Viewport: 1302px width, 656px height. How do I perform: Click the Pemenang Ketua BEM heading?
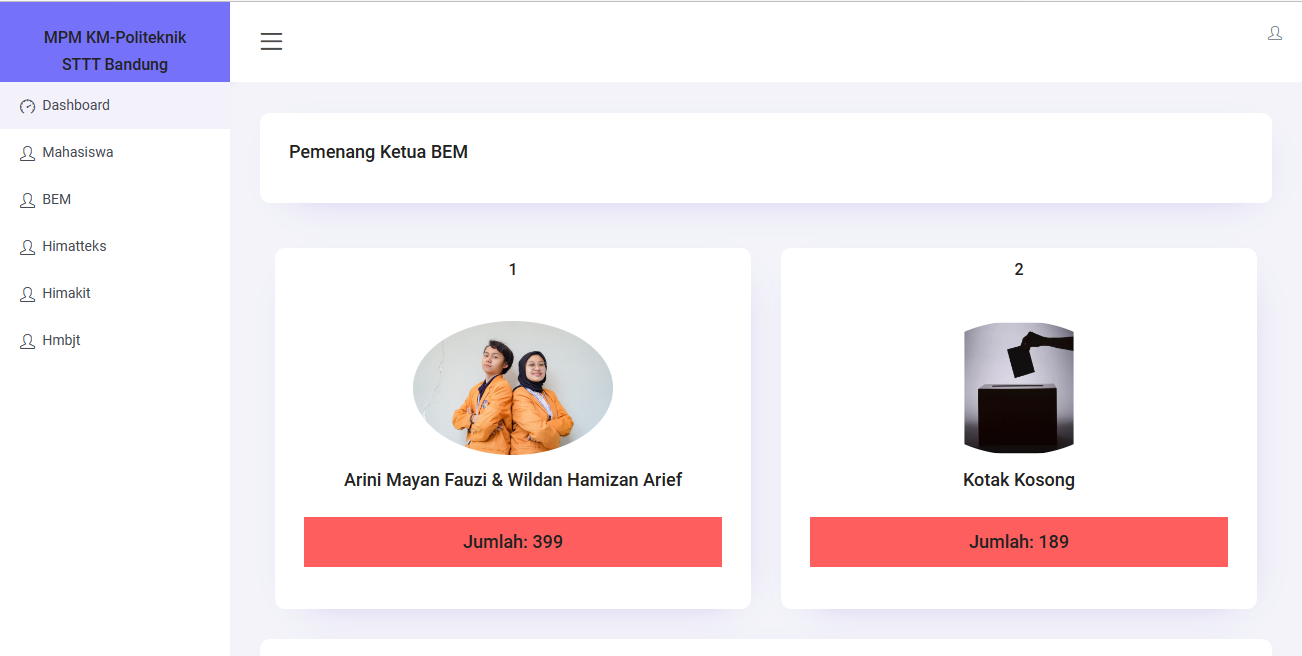coord(378,152)
